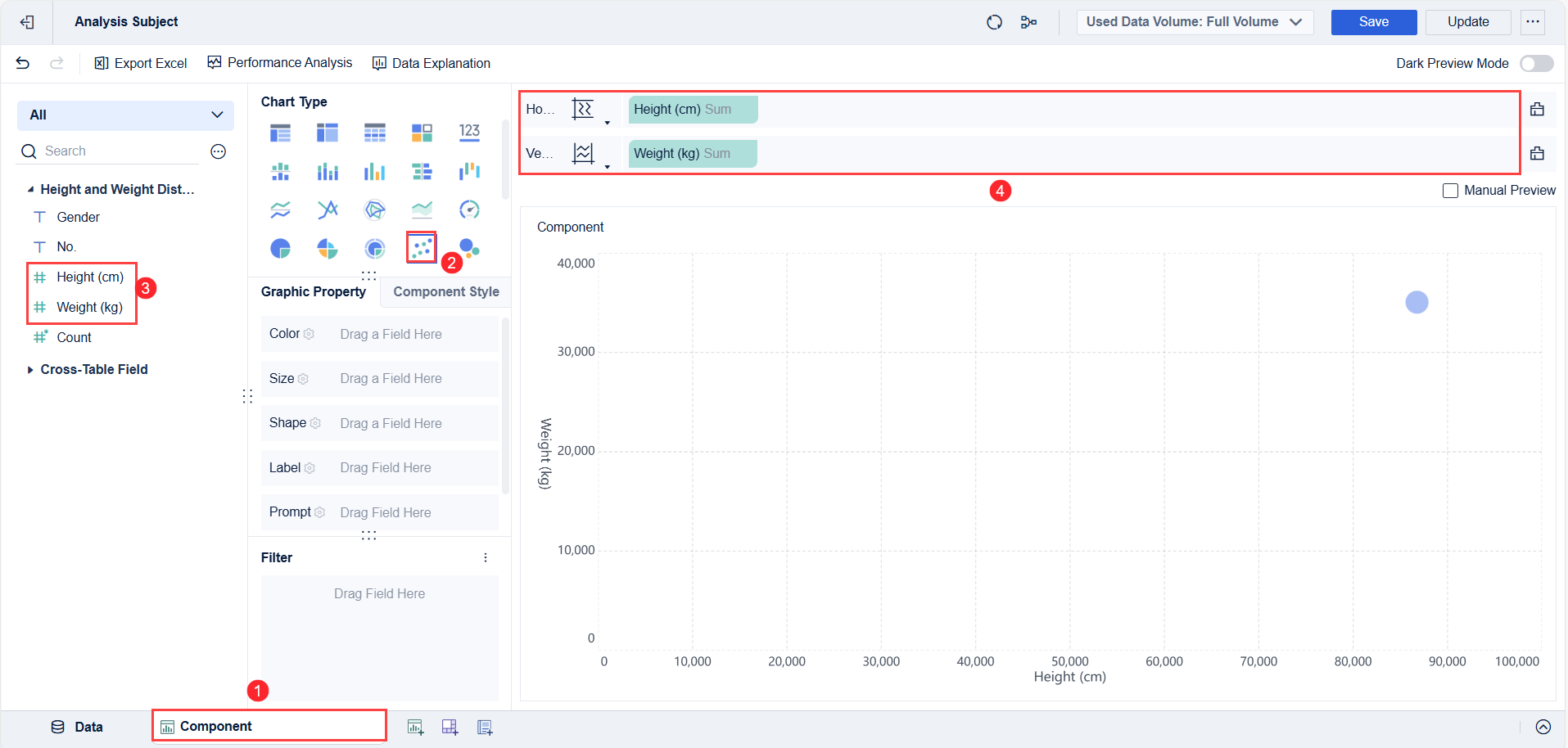Image resolution: width=1568 pixels, height=748 pixels.
Task: Select the partitioned column chart type
Action: [x=280, y=171]
